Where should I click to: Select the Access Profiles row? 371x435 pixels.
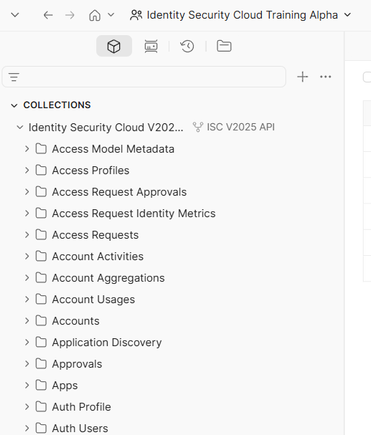coord(172,170)
